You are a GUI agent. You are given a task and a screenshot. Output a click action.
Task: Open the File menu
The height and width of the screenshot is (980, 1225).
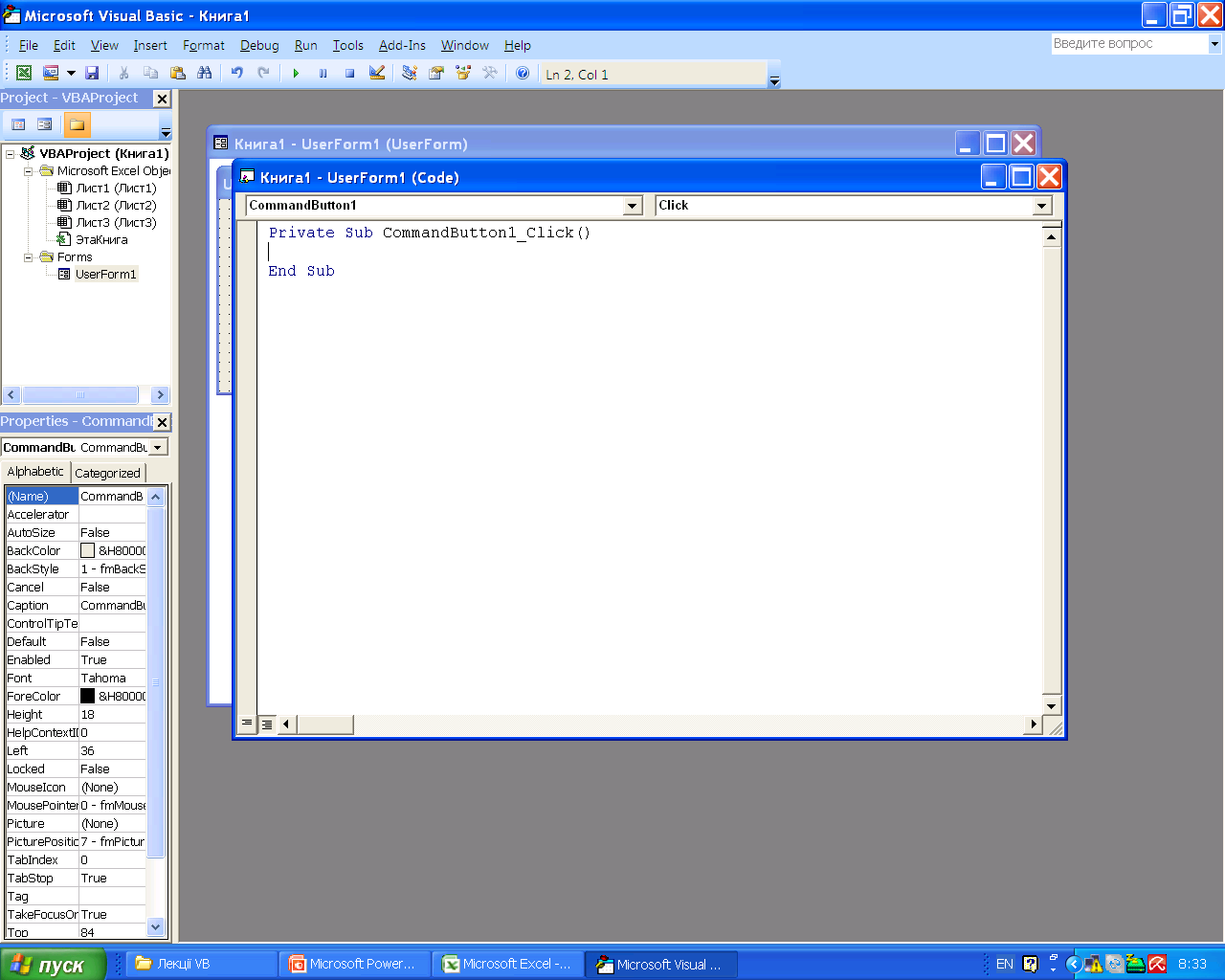click(29, 45)
